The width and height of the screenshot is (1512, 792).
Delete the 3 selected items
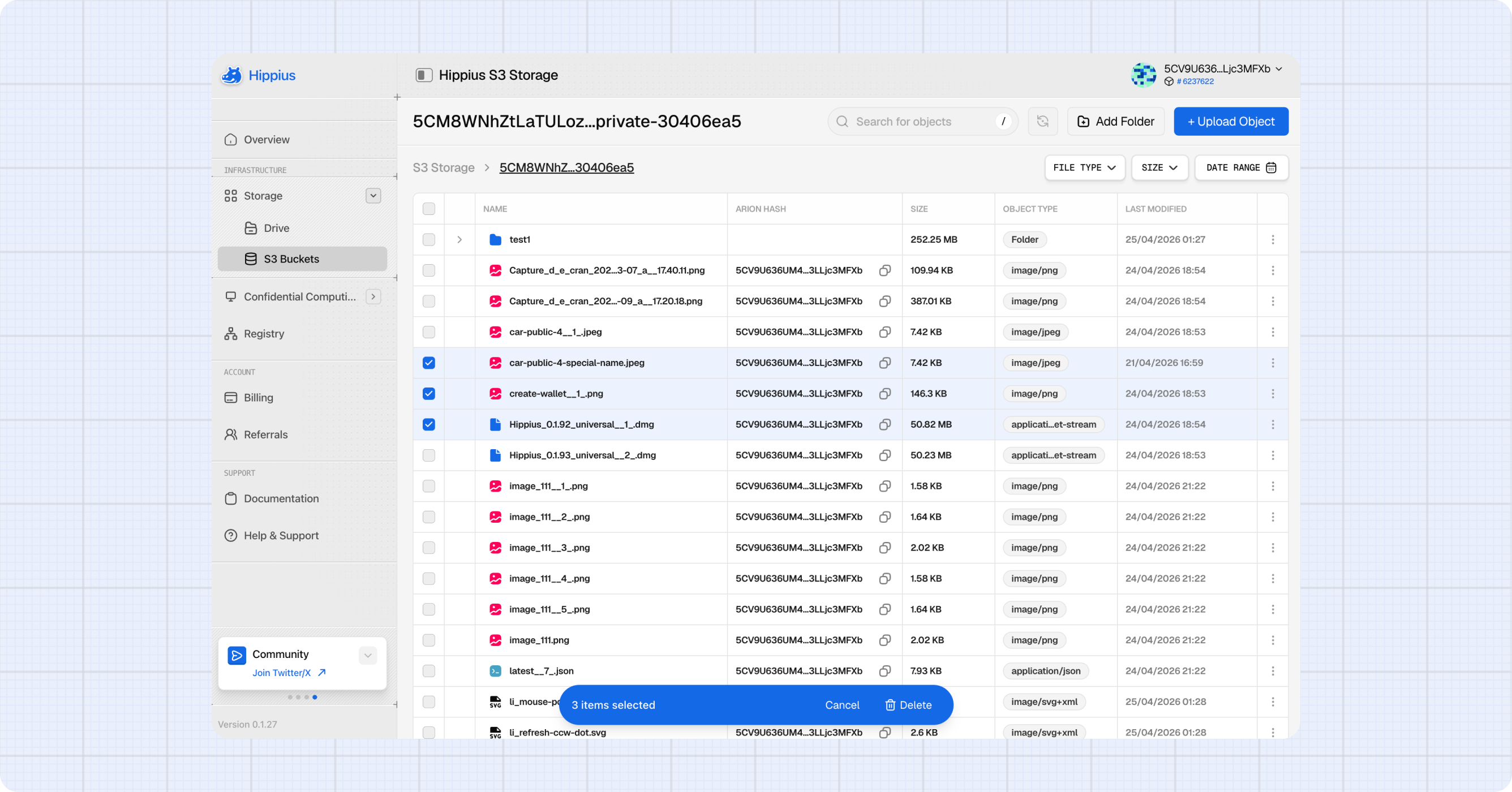[908, 704]
